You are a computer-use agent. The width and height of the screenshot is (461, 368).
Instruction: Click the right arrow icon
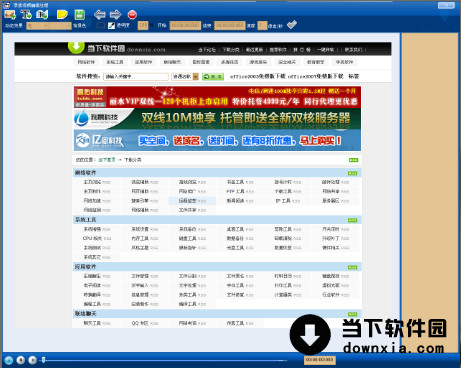[115, 15]
